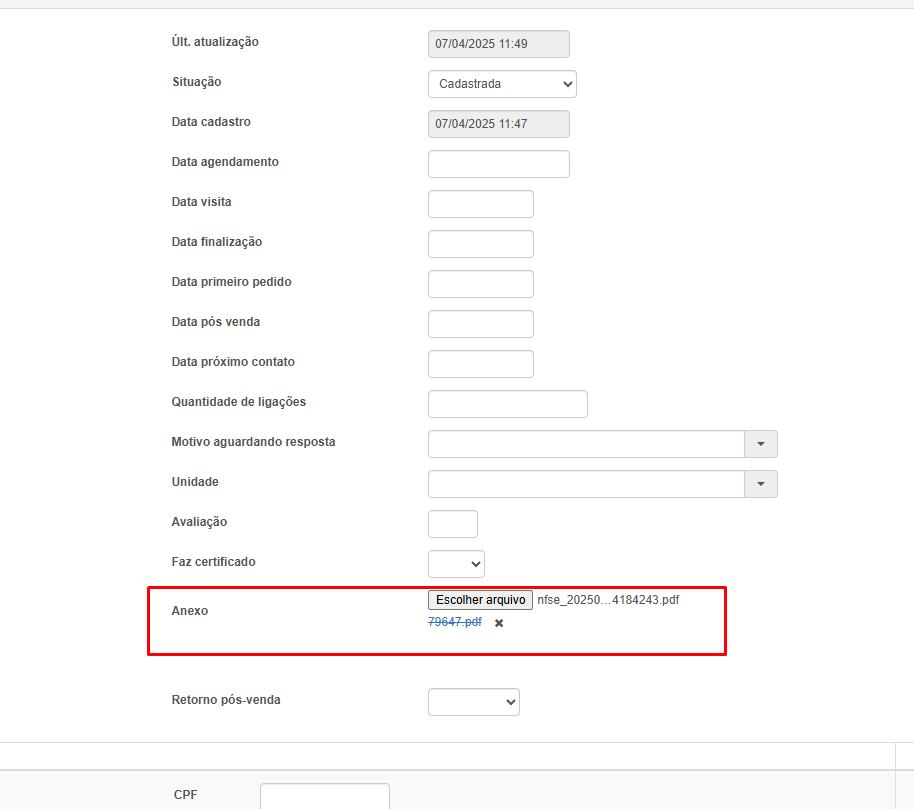Image resolution: width=914 pixels, height=809 pixels.
Task: Click the Data visita input field
Action: 480,204
